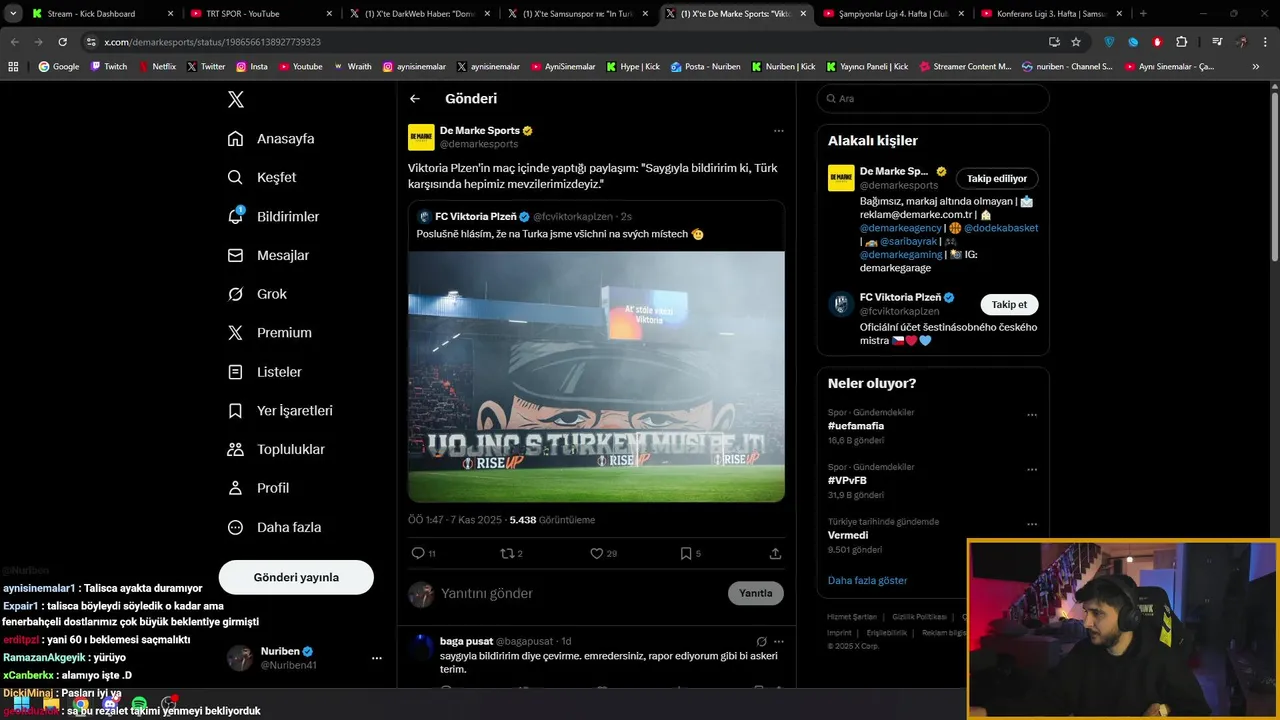1280x720 pixels.
Task: Expand the bookmarks overflow chevron
Action: tap(1256, 67)
